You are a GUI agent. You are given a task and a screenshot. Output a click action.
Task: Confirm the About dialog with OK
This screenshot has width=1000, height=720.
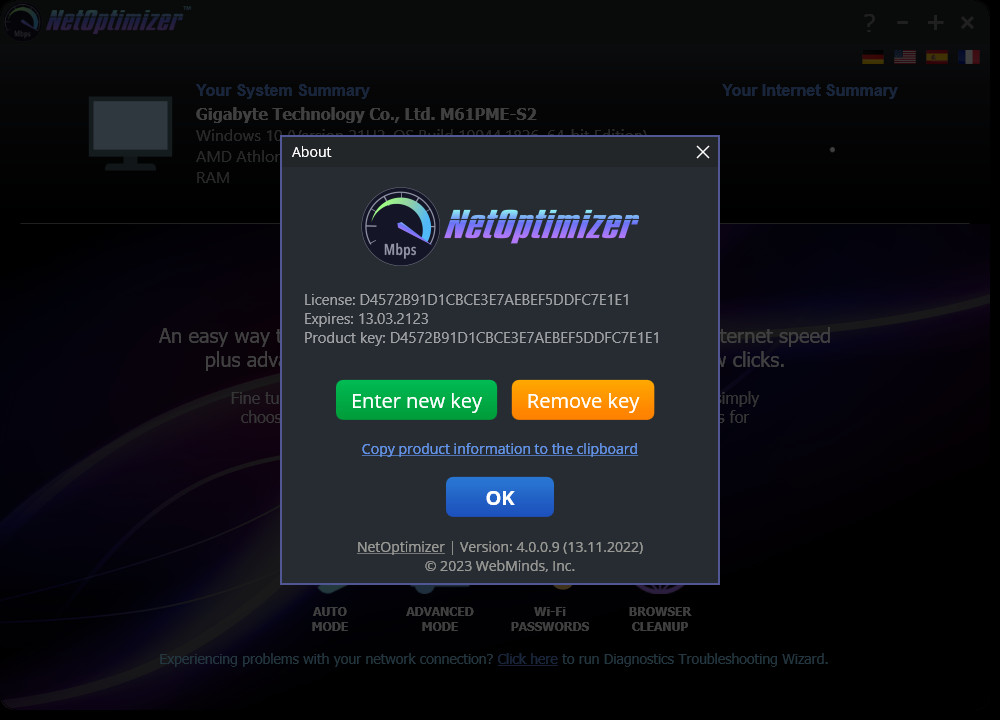click(499, 497)
